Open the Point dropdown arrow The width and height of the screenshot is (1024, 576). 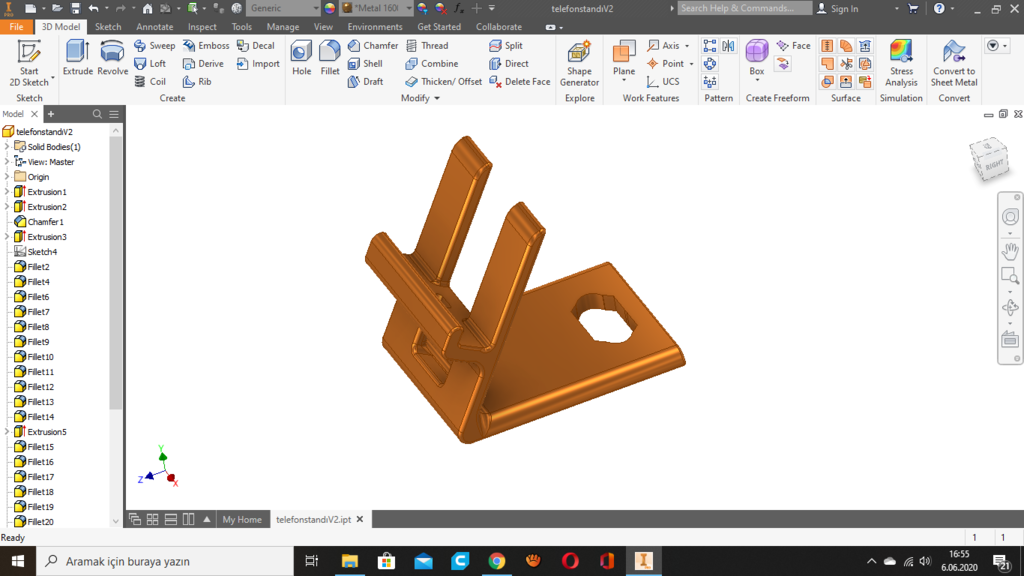(691, 64)
